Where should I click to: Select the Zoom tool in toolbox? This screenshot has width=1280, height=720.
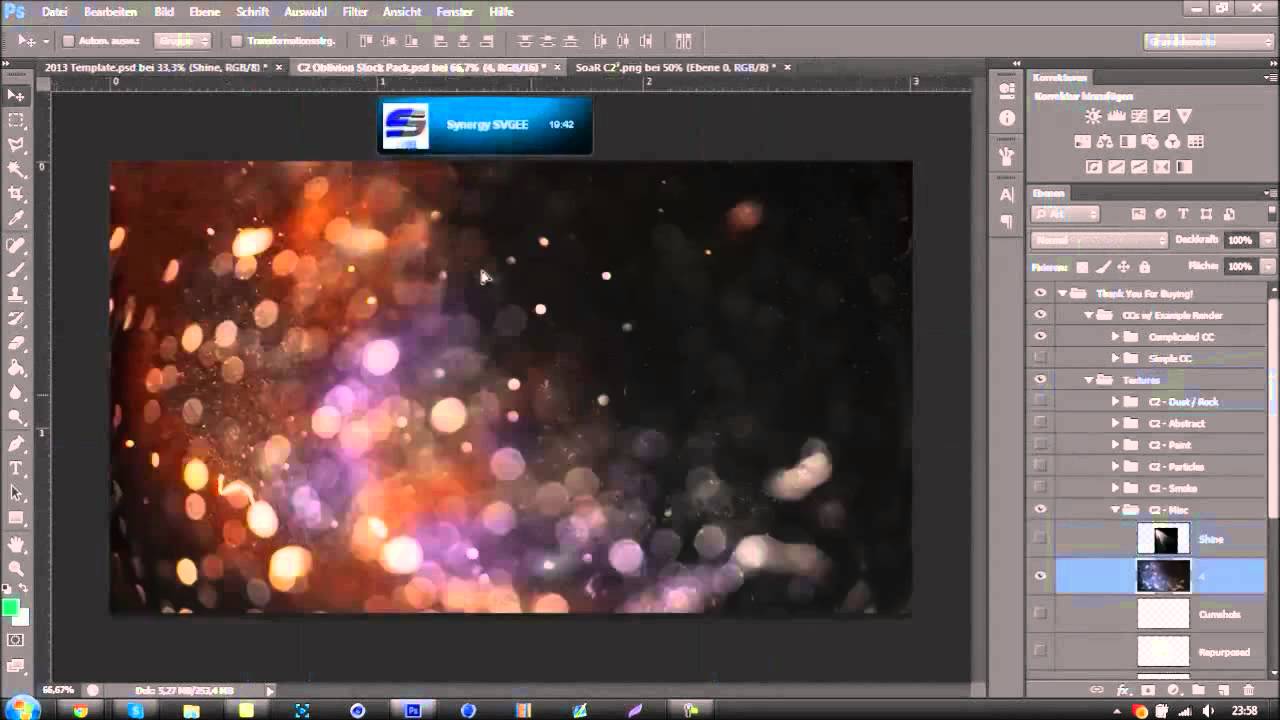click(x=16, y=569)
